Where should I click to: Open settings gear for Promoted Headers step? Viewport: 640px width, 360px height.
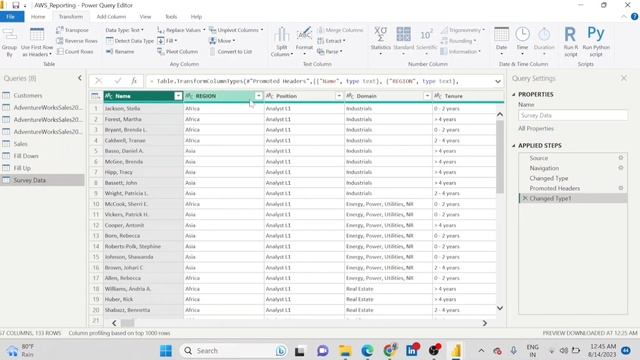[620, 188]
